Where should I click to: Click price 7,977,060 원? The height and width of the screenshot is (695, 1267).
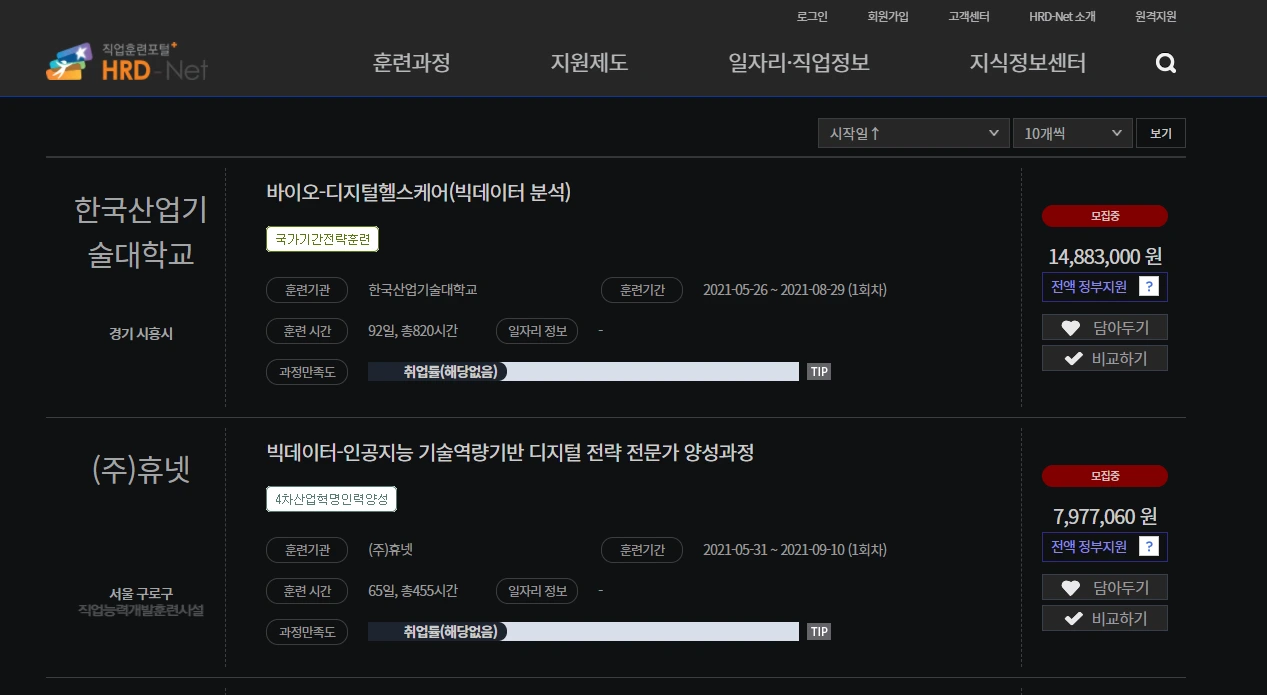1104,517
